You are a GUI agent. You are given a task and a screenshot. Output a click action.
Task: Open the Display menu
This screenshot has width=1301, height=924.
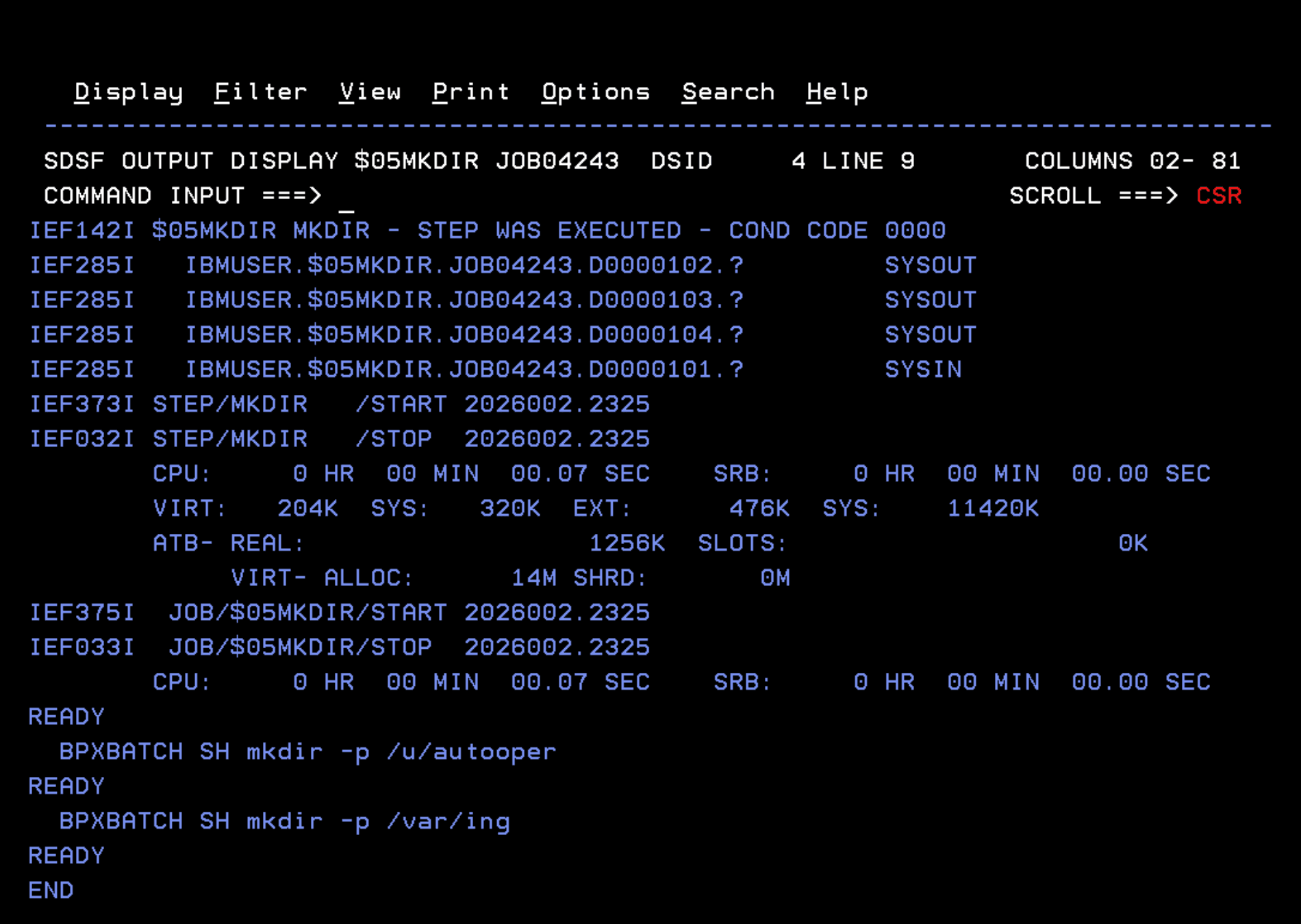pos(127,92)
